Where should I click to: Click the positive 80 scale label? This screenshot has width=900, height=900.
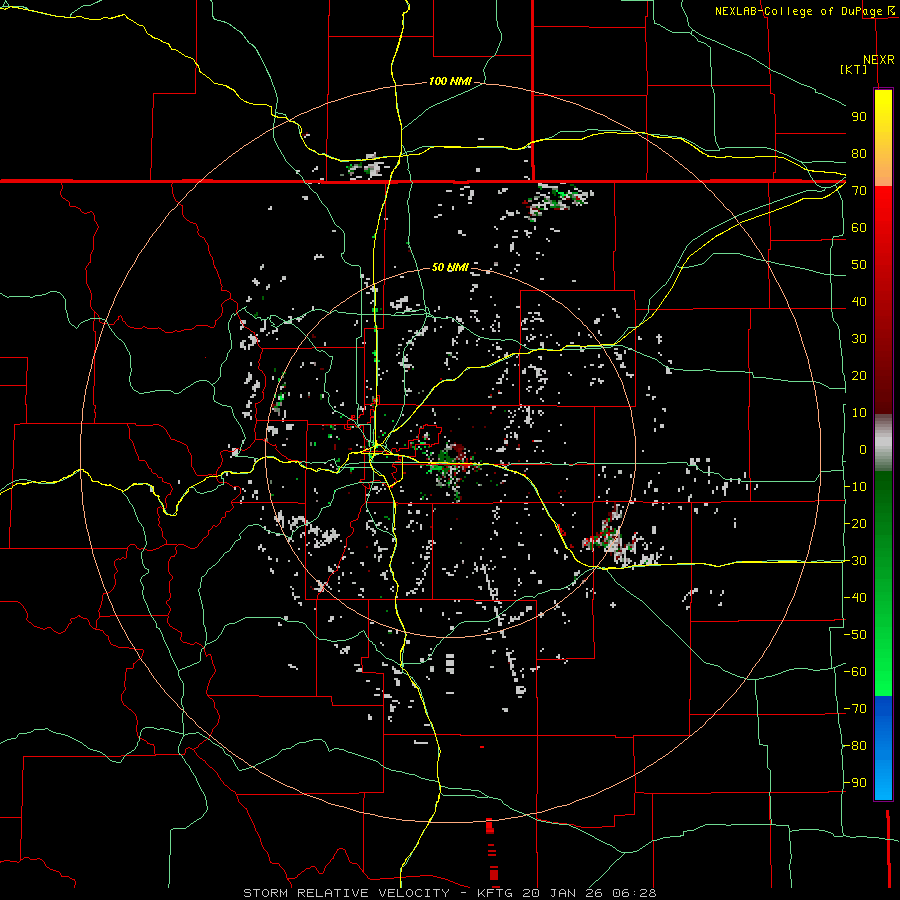point(859,154)
